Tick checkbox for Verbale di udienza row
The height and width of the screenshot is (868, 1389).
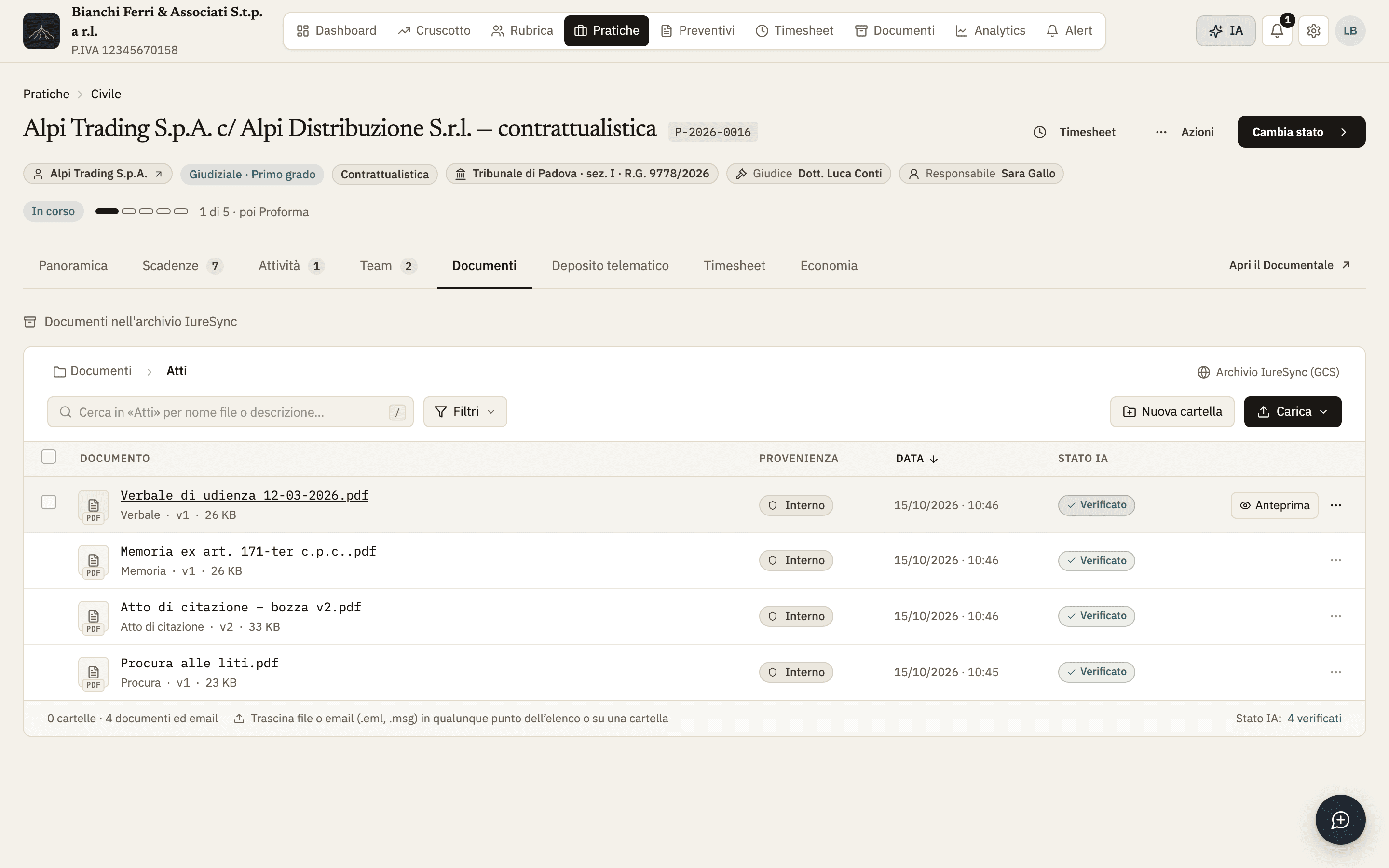(49, 502)
